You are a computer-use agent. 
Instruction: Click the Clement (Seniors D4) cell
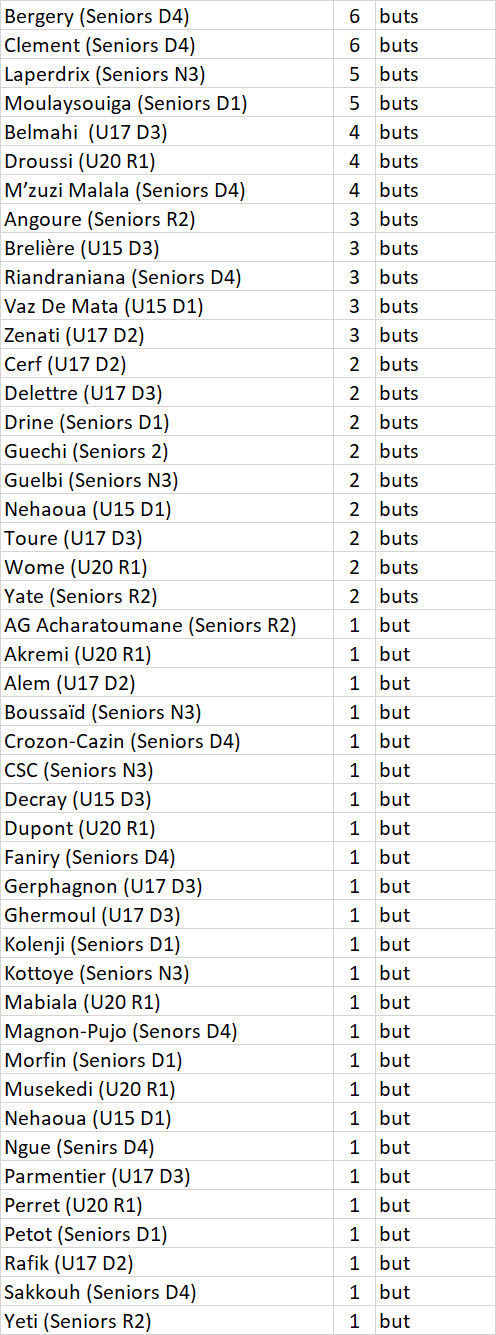[x=167, y=45]
